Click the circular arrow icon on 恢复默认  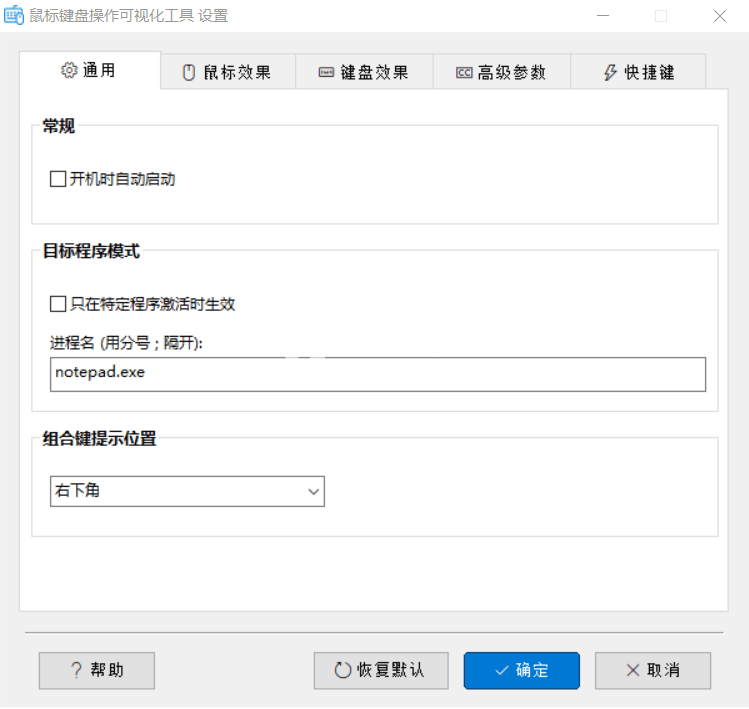tap(343, 671)
